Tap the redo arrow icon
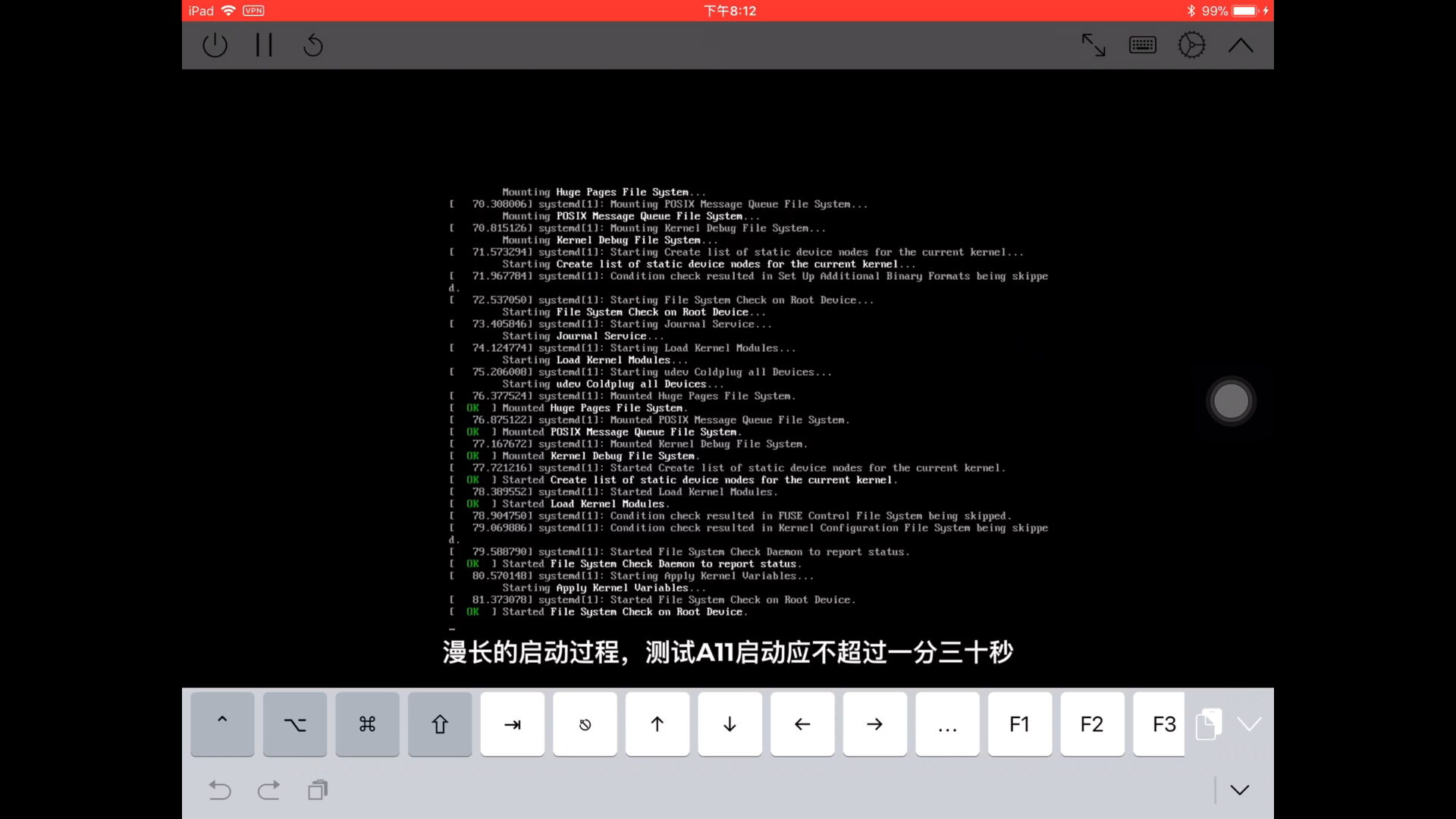Image resolution: width=1456 pixels, height=819 pixels. (x=268, y=790)
